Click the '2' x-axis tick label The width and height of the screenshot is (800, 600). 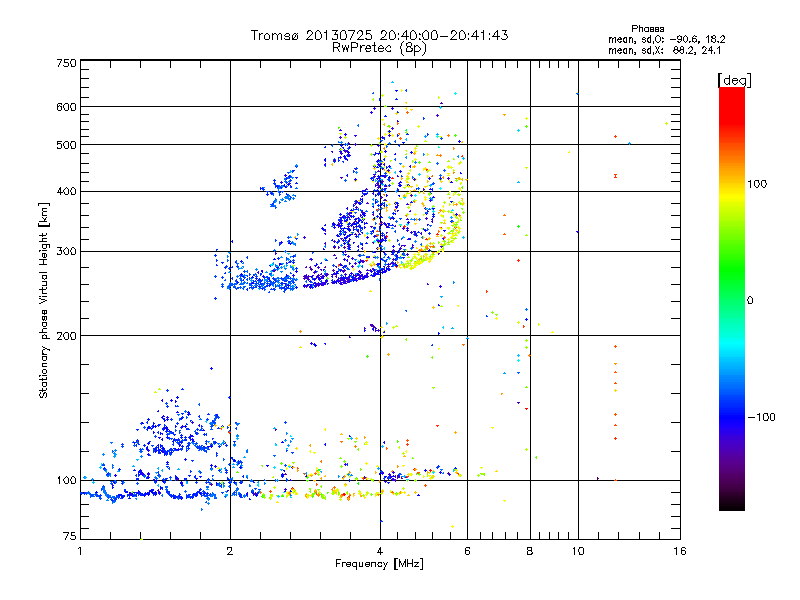230,551
